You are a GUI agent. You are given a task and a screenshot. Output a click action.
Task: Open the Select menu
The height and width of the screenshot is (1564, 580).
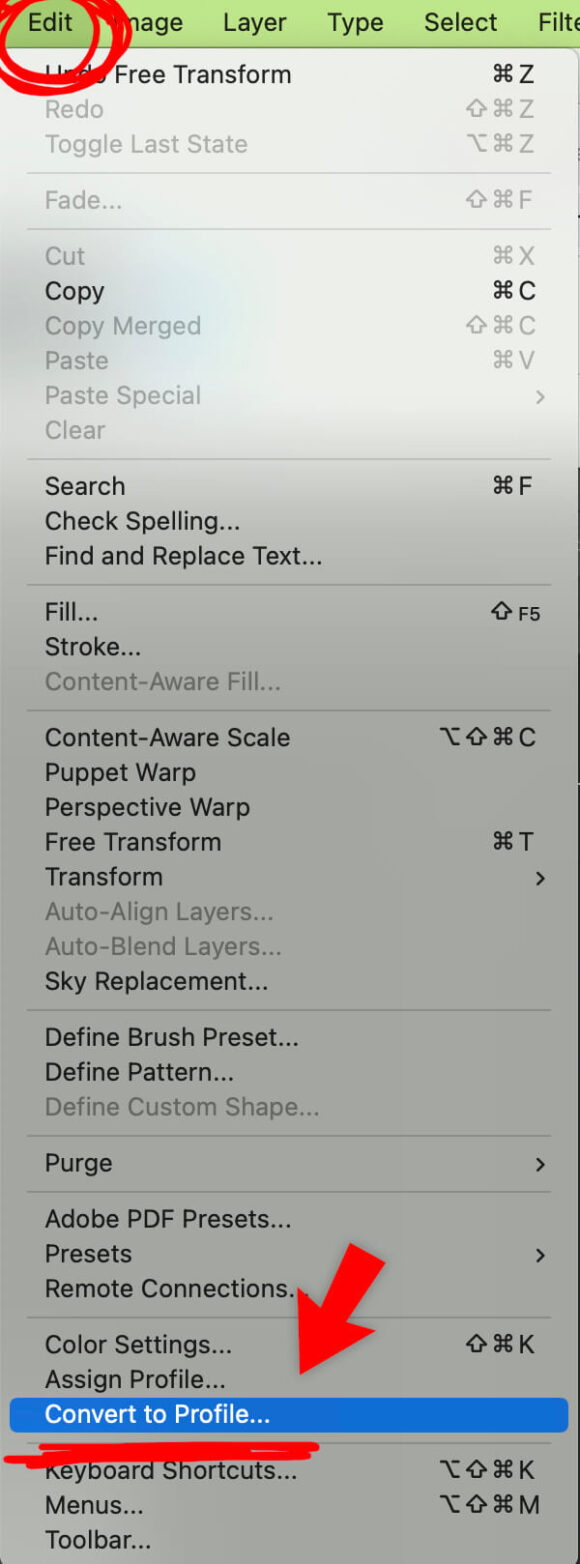pos(460,22)
